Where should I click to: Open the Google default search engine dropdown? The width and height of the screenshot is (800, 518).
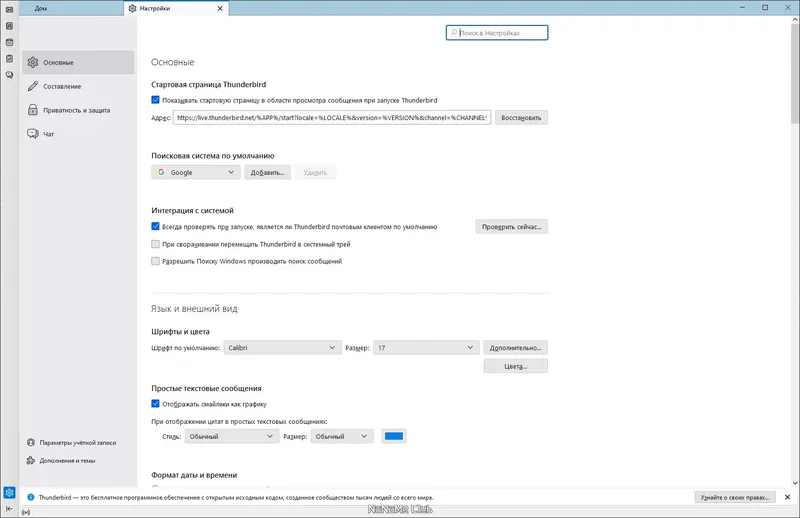[x=195, y=172]
